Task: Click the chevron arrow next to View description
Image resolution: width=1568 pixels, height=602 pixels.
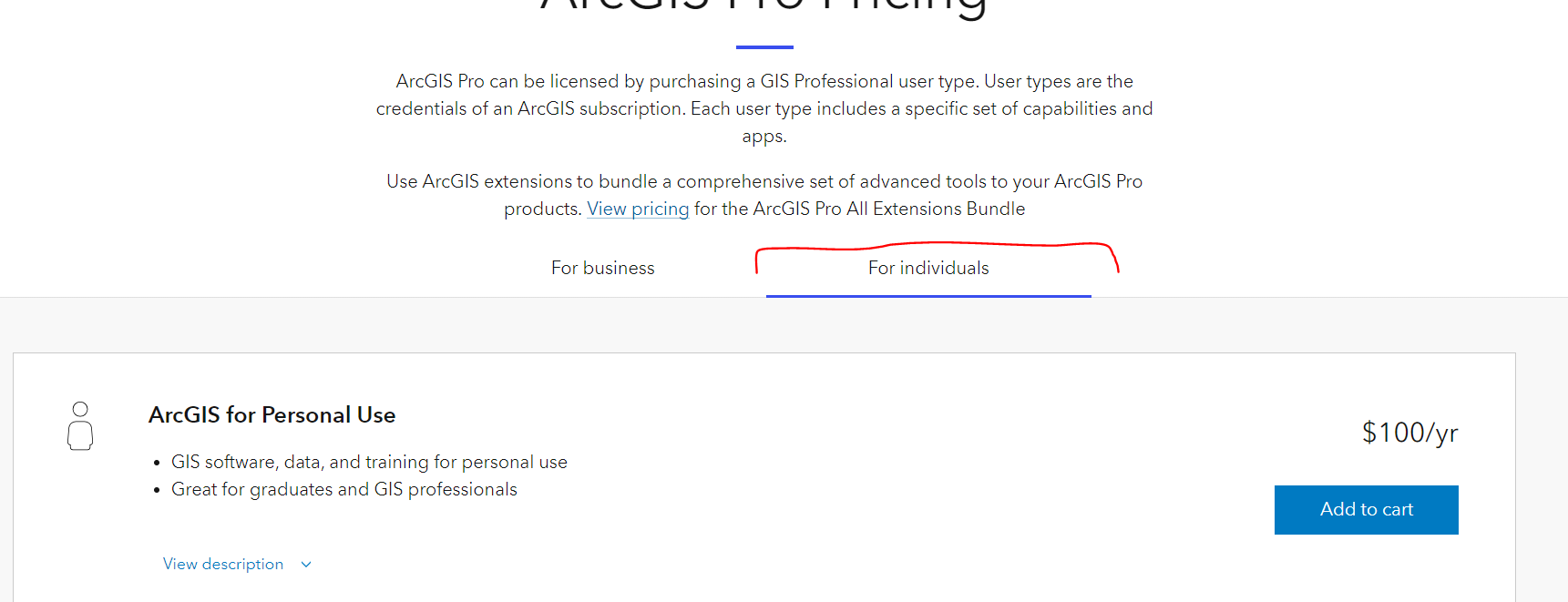Action: click(306, 565)
